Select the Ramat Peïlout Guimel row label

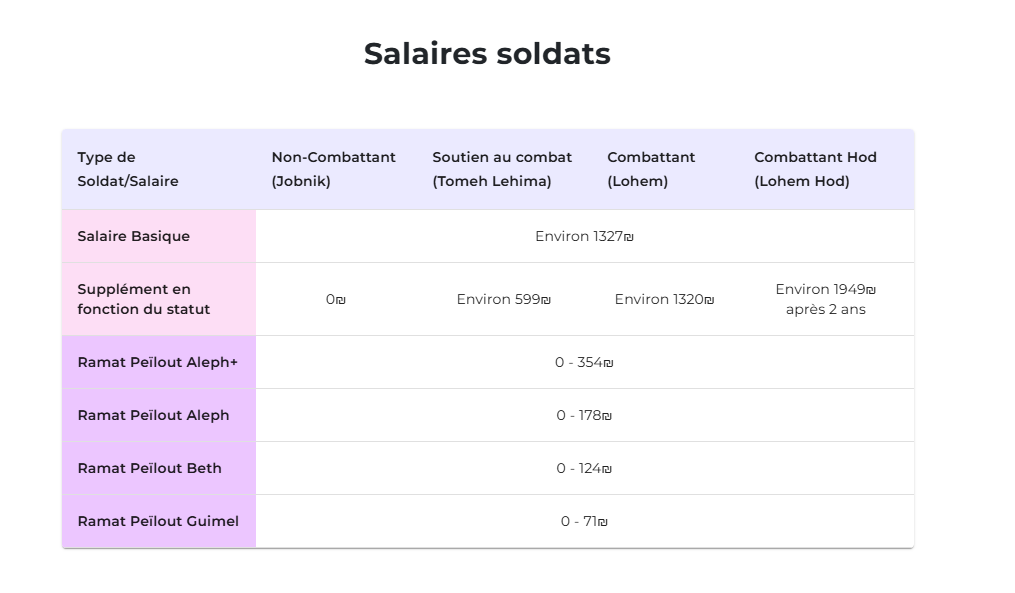point(159,521)
